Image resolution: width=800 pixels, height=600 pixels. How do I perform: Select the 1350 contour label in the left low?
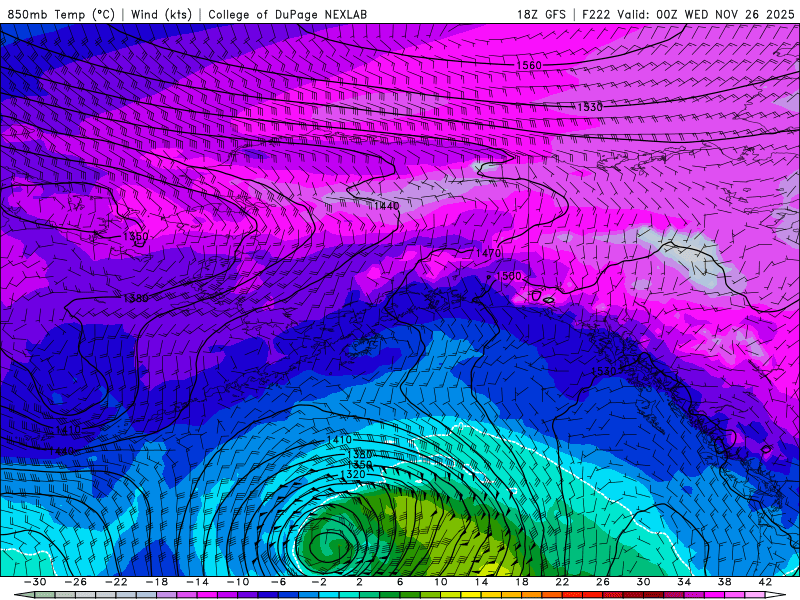click(x=136, y=237)
